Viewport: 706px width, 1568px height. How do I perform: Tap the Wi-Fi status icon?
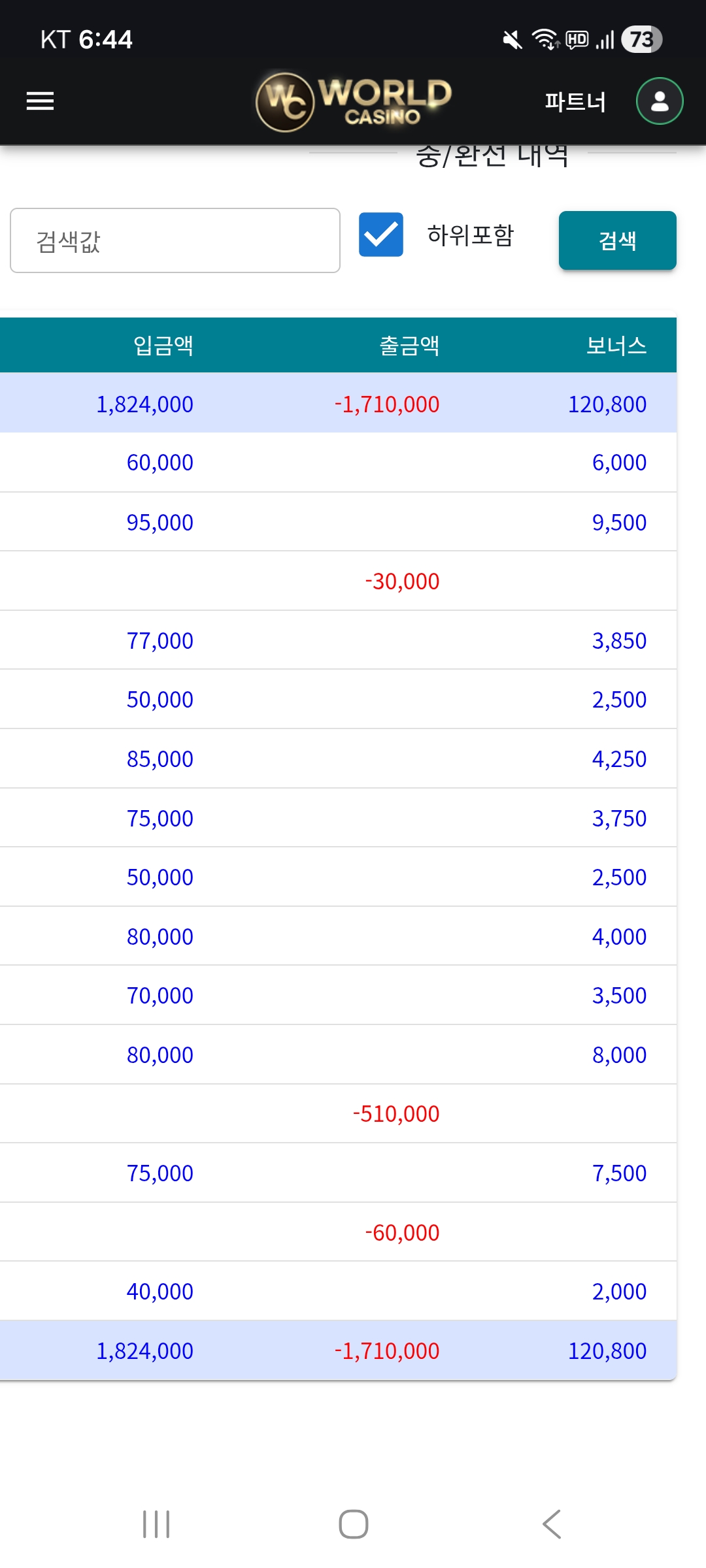545,40
